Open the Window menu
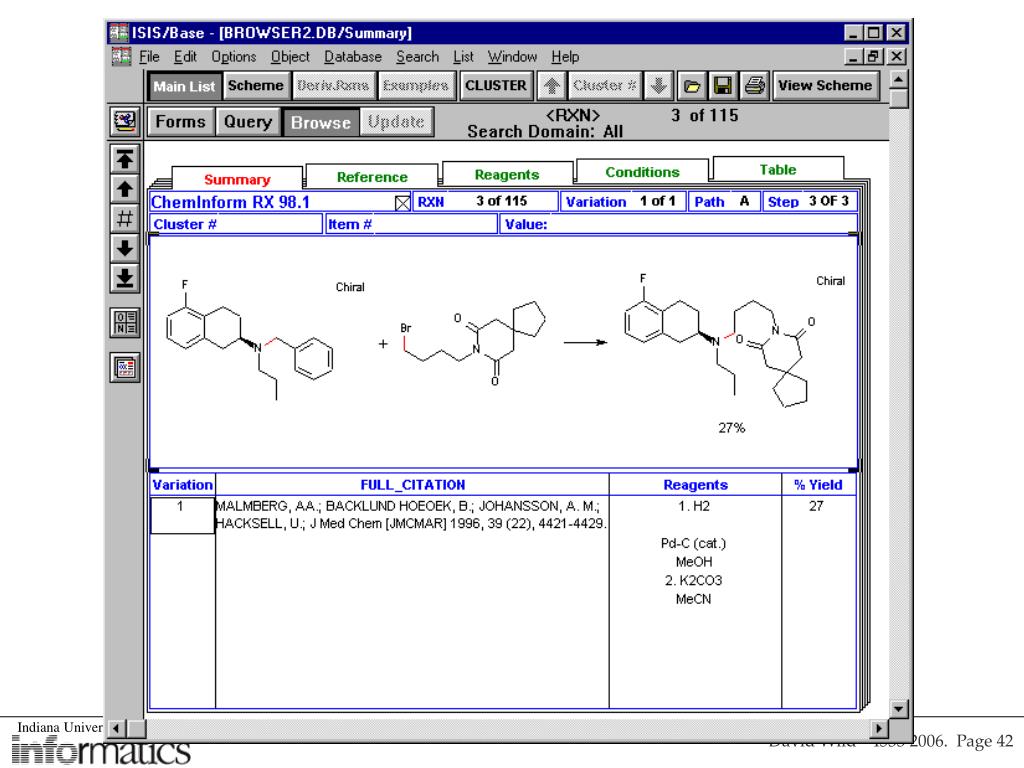1024x768 pixels. [x=512, y=57]
